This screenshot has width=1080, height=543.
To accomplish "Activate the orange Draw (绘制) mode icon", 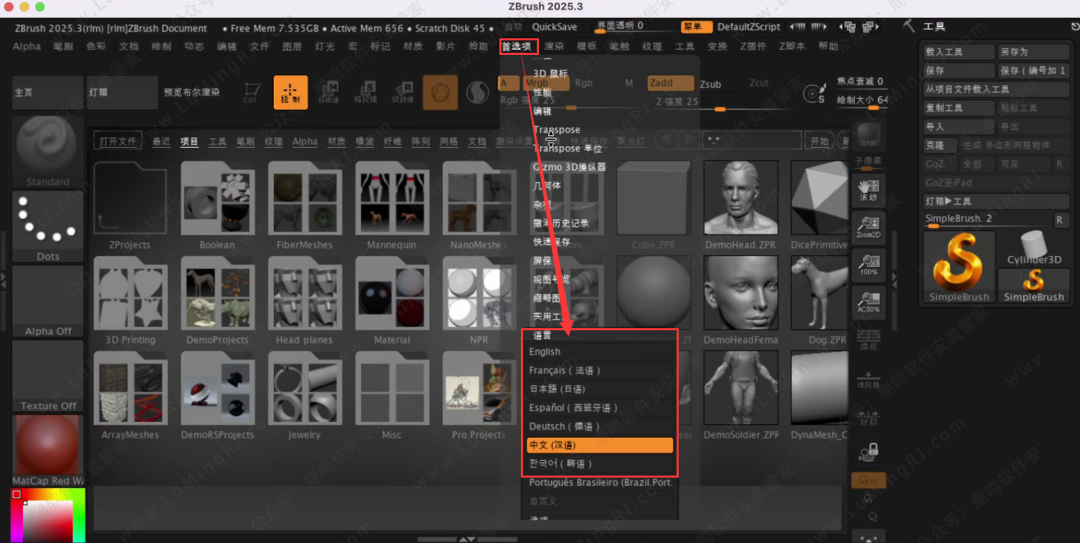I will pyautogui.click(x=291, y=92).
